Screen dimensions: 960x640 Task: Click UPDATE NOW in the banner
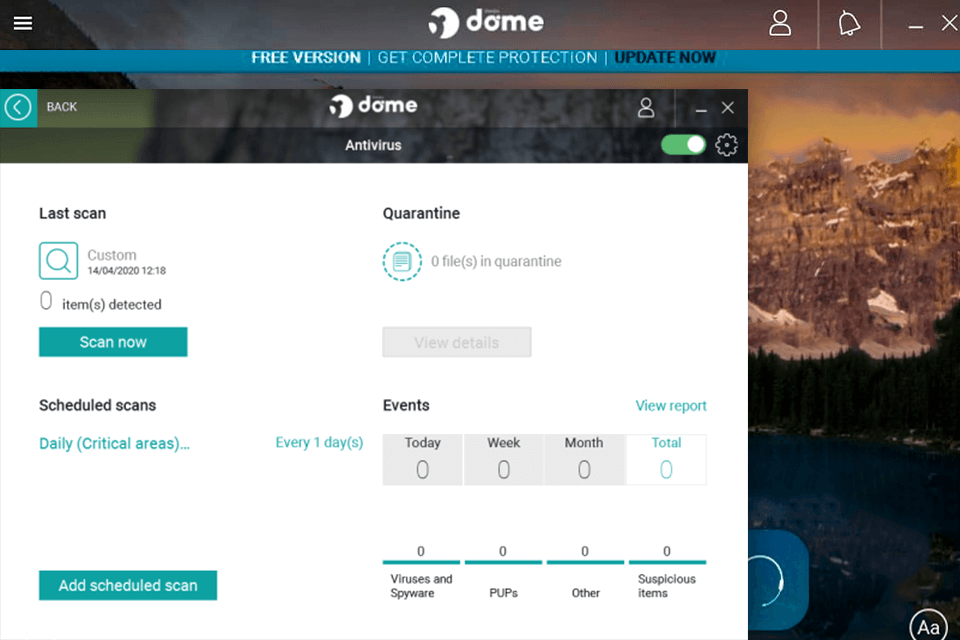coord(665,58)
